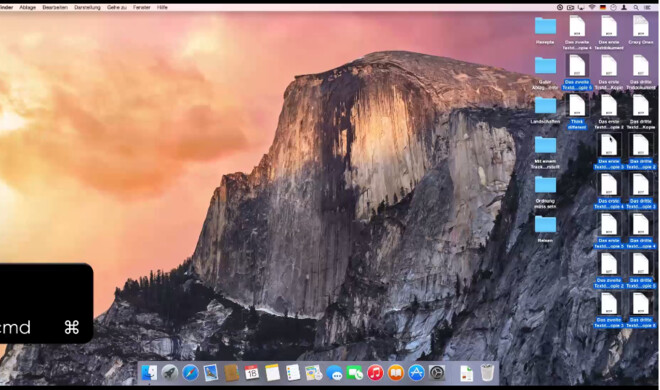Viewport: 660px width, 390px height.
Task: Open Spotlight search in menu bar
Action: 636,7
